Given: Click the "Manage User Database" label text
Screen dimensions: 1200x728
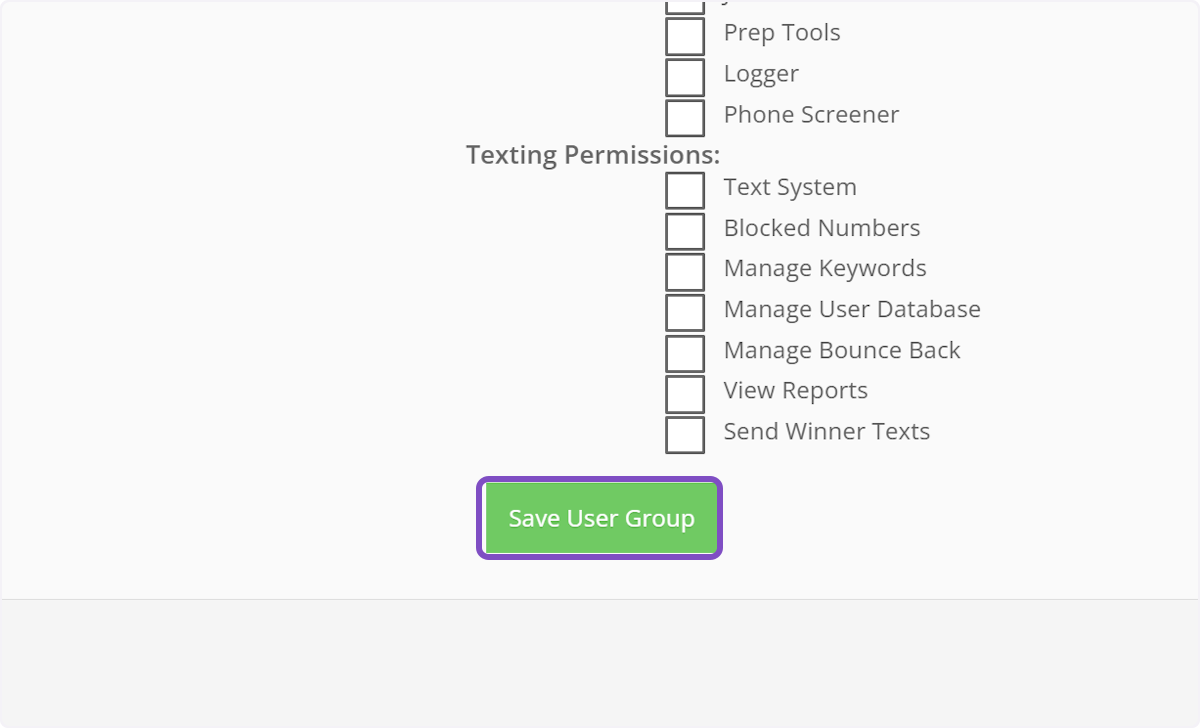Looking at the screenshot, I should click(x=851, y=310).
